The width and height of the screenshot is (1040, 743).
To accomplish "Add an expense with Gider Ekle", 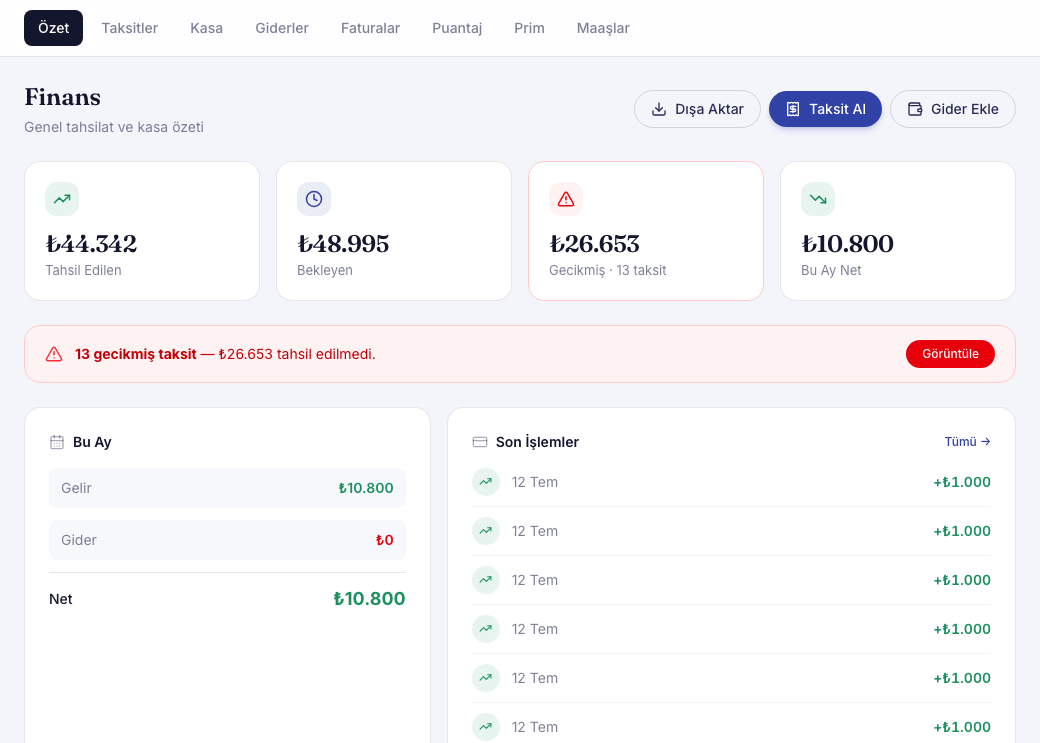I will [x=952, y=109].
